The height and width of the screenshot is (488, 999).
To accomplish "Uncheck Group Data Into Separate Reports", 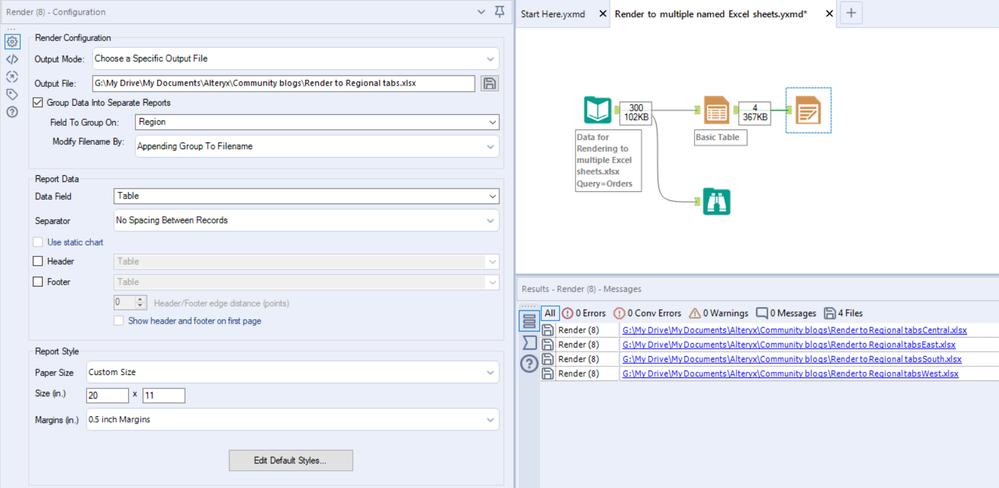I will (38, 102).
